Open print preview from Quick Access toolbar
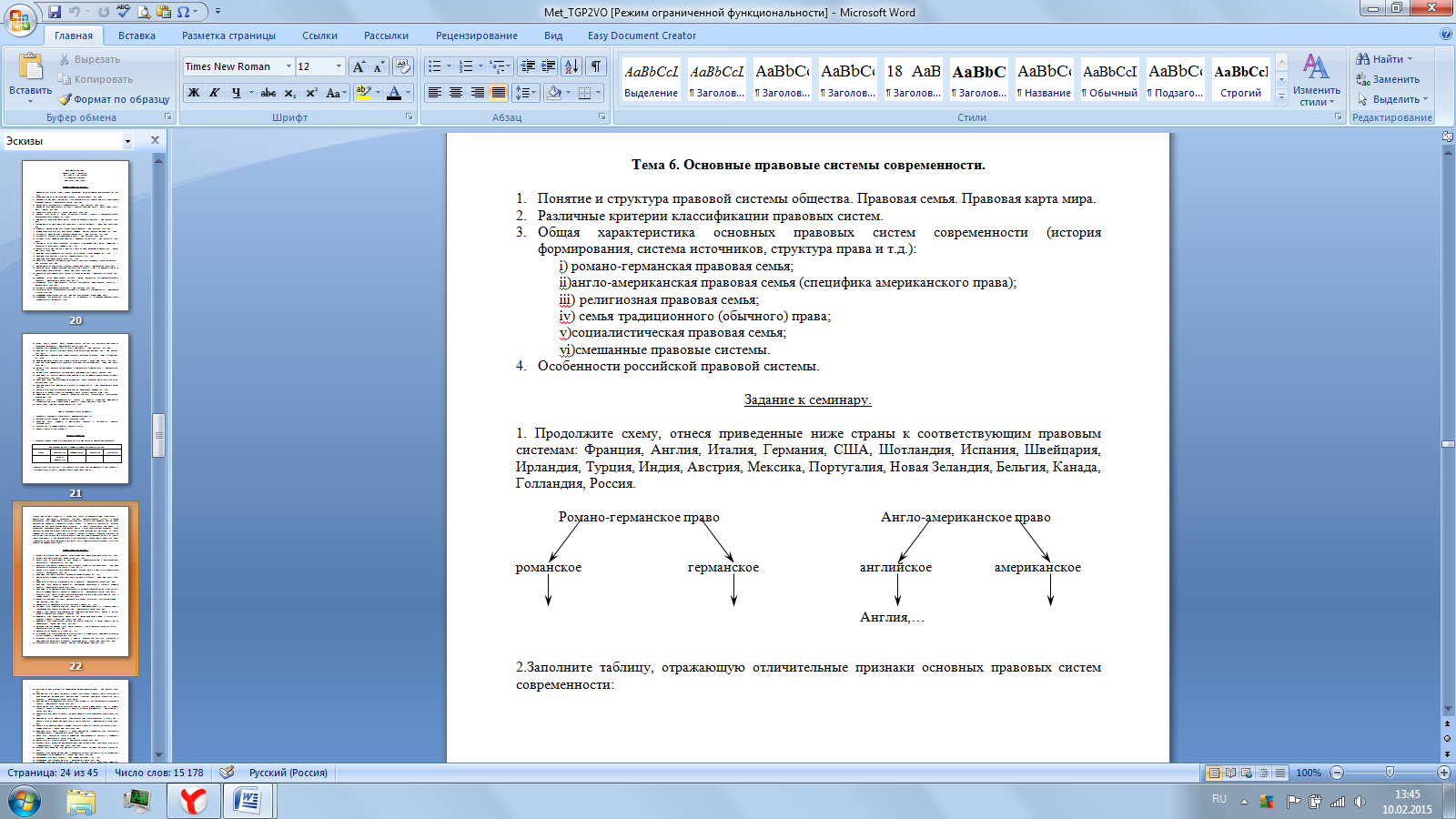Viewport: 1456px width, 819px height. pos(144,12)
